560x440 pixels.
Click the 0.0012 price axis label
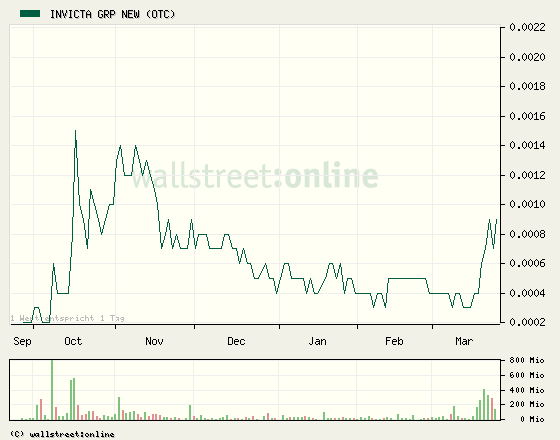tap(528, 175)
